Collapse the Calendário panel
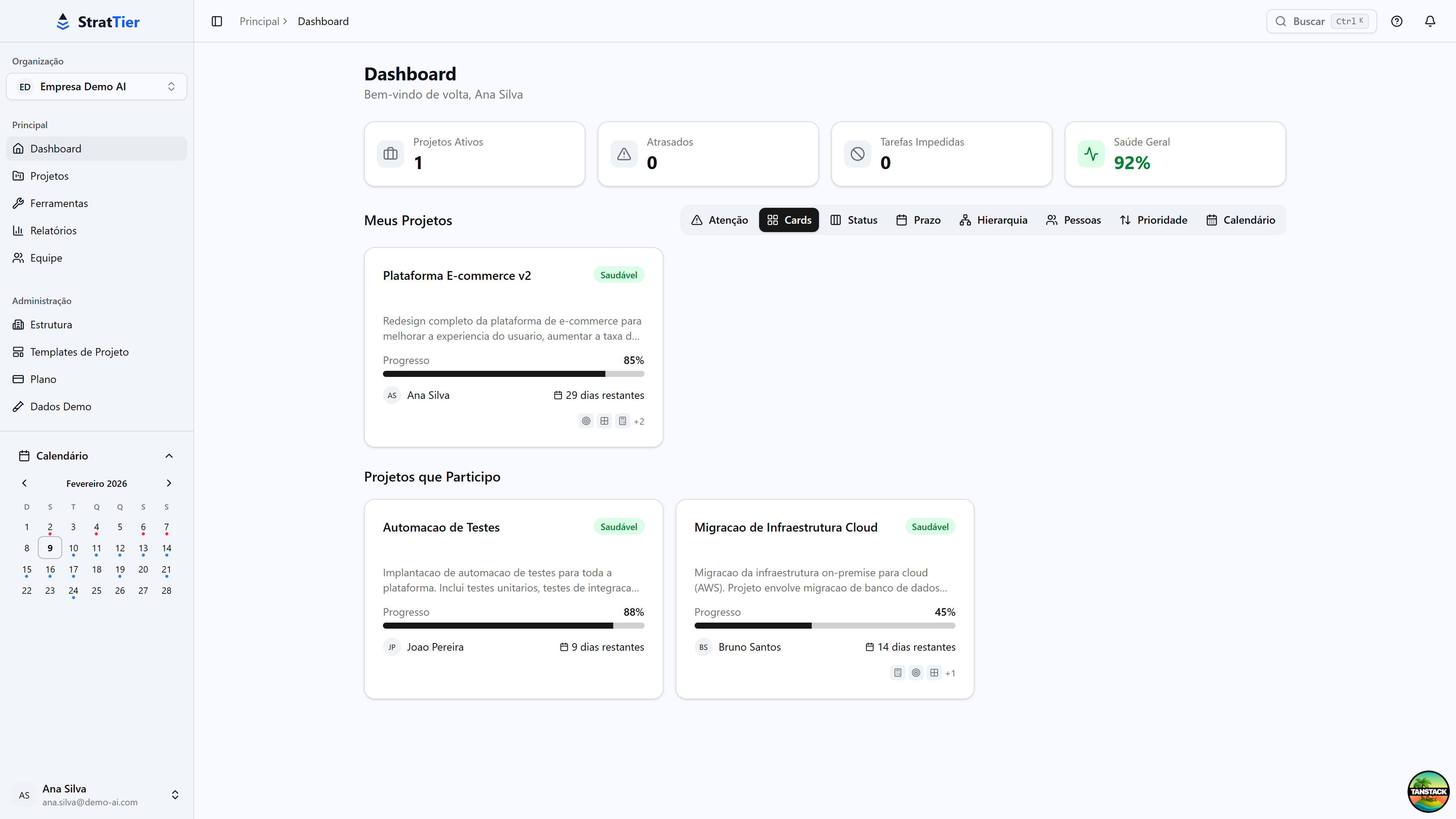Viewport: 1456px width, 819px height. [x=168, y=455]
